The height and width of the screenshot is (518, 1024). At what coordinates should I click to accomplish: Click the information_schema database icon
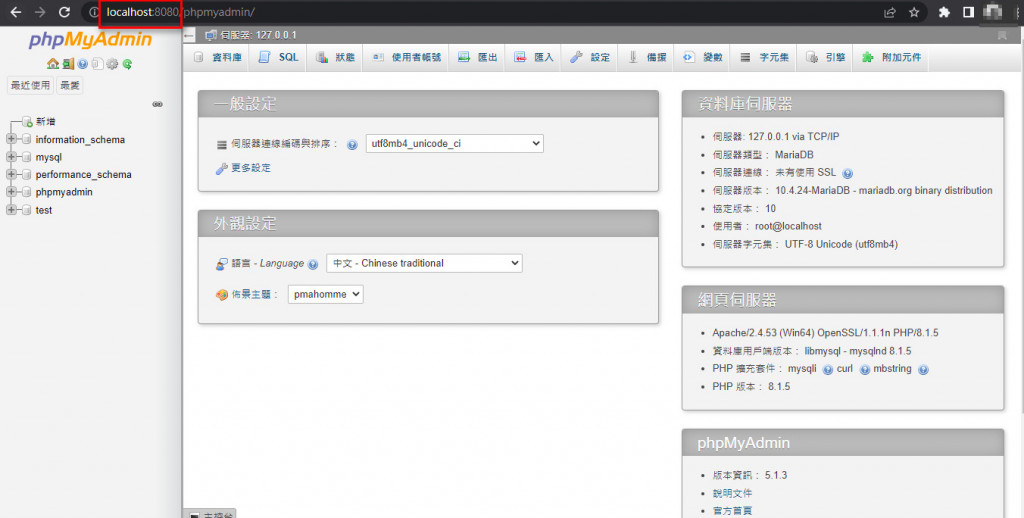click(x=26, y=139)
